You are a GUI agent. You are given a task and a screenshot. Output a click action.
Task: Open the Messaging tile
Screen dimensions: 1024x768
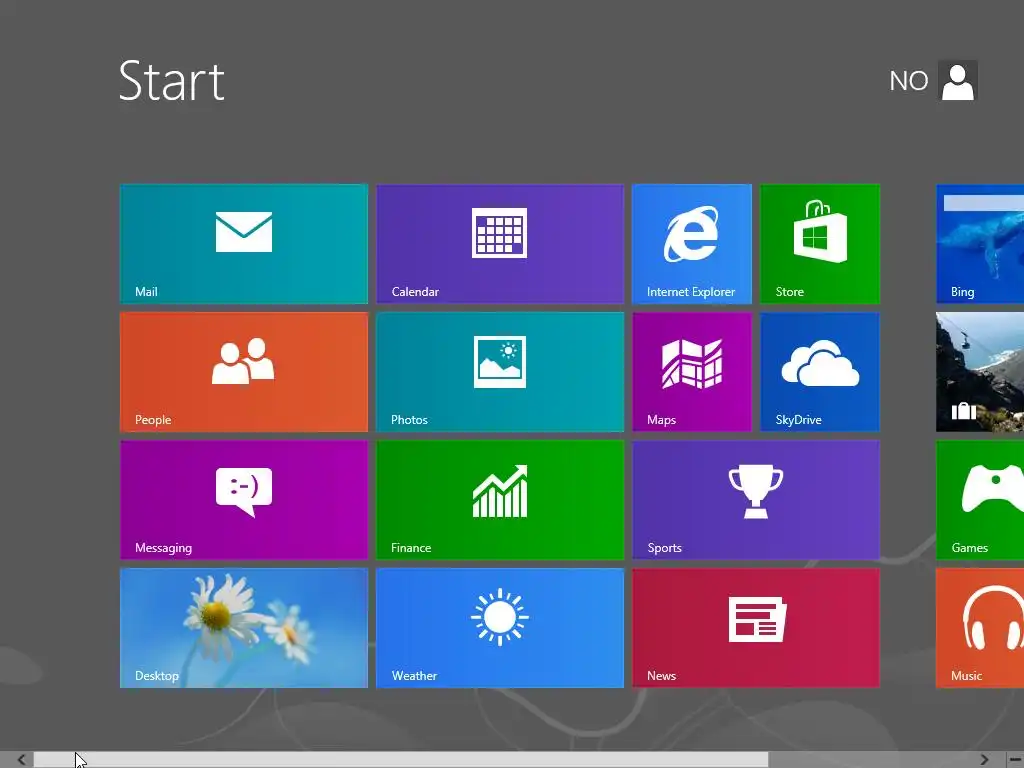[244, 500]
